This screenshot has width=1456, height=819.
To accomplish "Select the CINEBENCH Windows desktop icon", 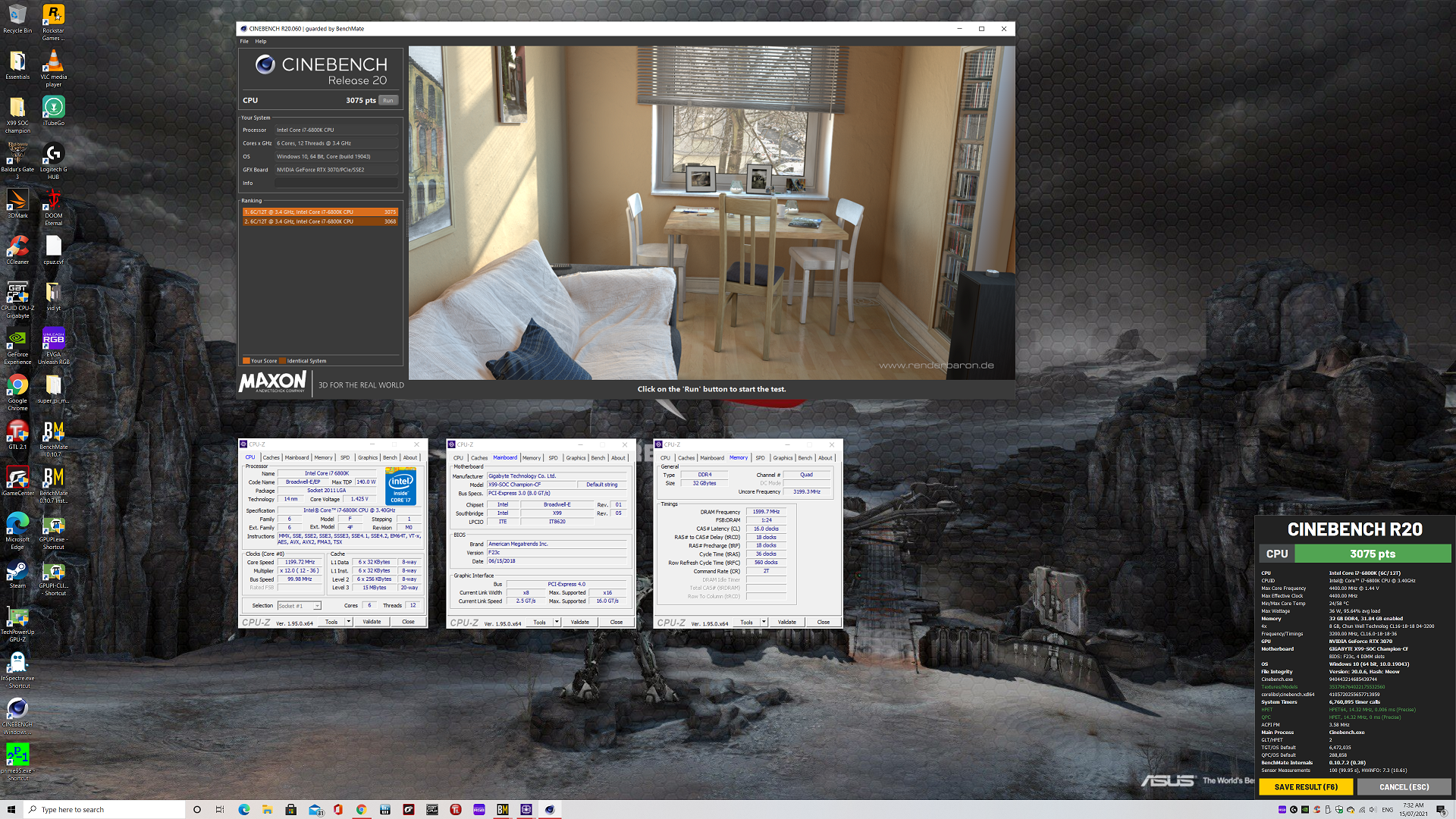I will click(x=17, y=716).
